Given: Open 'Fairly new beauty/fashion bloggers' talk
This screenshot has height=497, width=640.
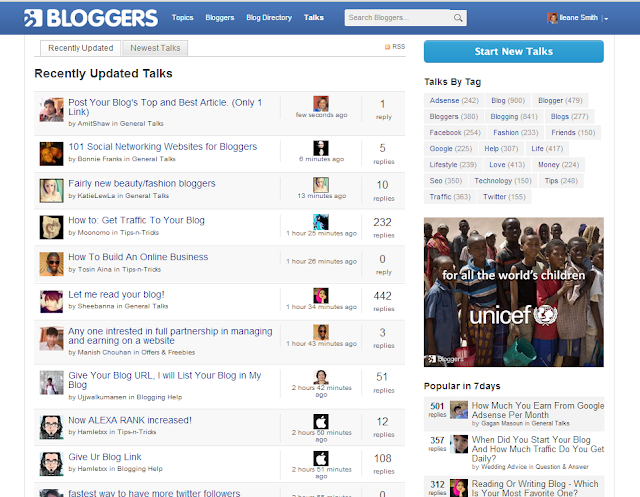Looking at the screenshot, I should point(142,184).
